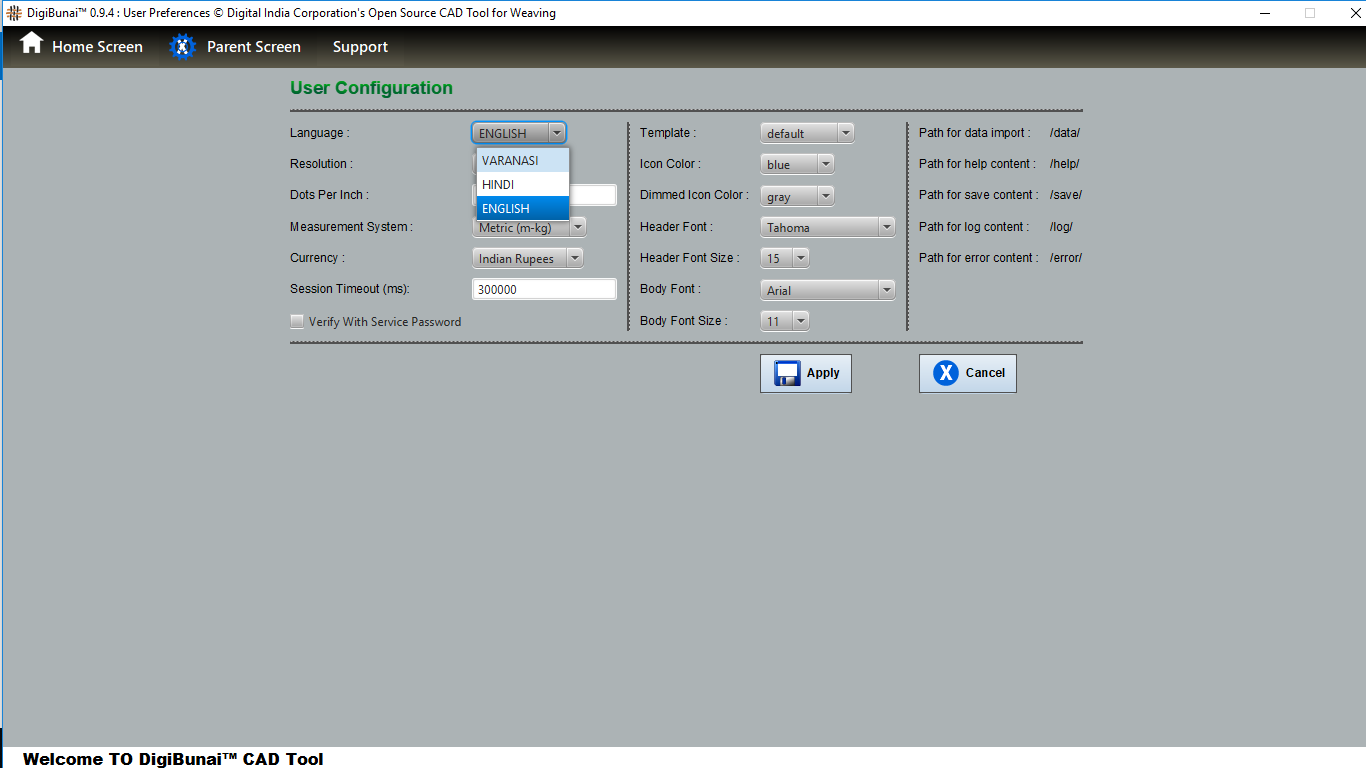1366x768 pixels.
Task: Open the Dimmed Icon Color dropdown
Action: (x=797, y=197)
